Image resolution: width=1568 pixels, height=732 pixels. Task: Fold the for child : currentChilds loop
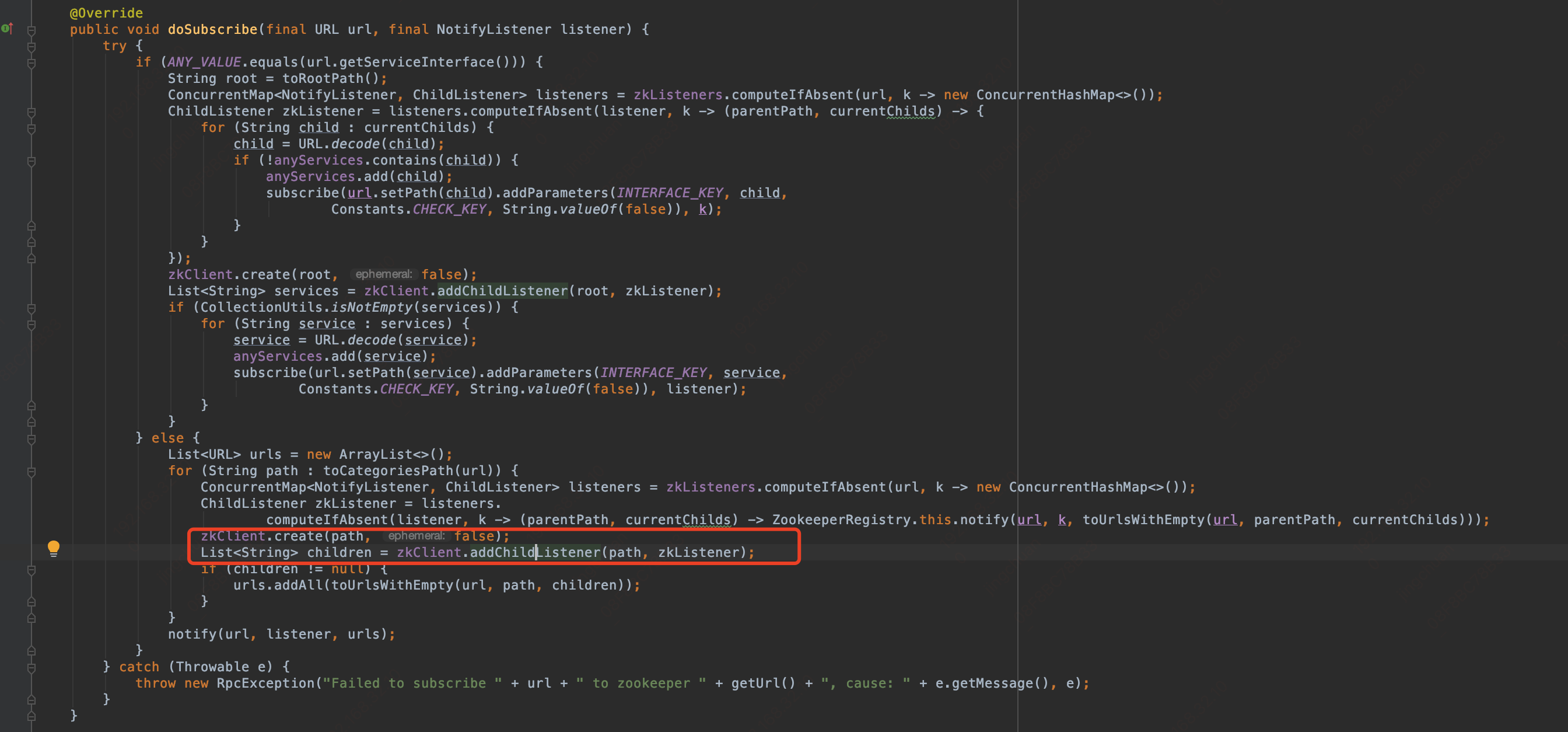[32, 128]
